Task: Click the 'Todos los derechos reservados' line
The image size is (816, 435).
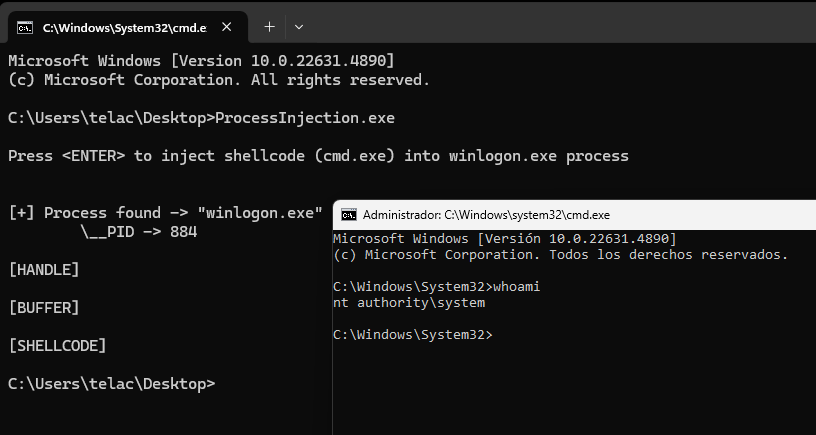Action: 560,255
